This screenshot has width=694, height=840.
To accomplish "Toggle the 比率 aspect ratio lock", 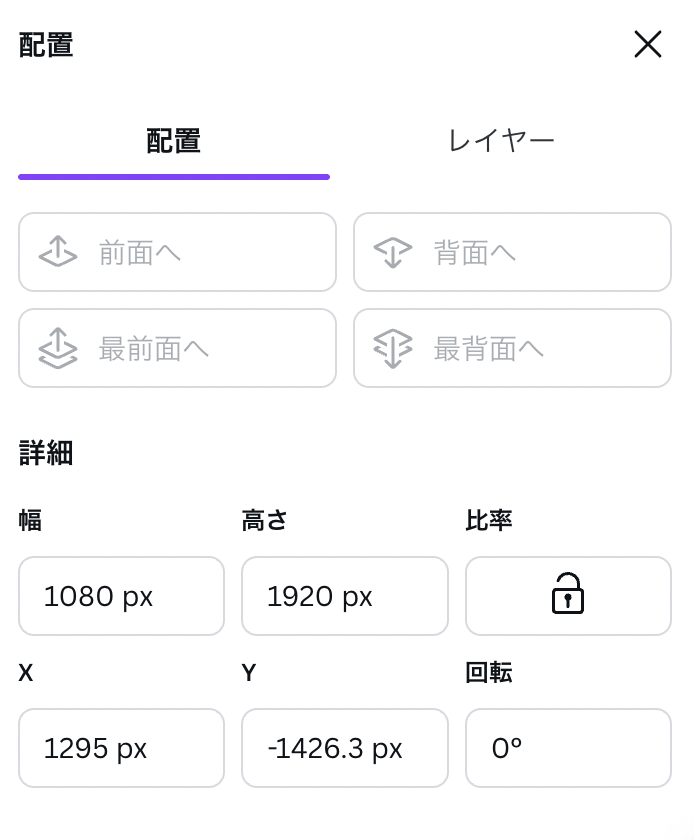I will pos(568,595).
